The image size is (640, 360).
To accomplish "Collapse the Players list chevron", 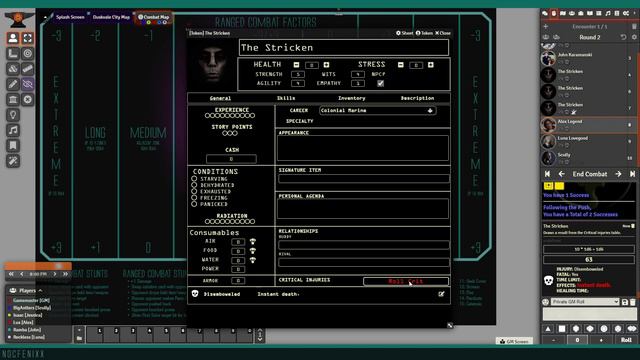I will click(x=40, y=290).
